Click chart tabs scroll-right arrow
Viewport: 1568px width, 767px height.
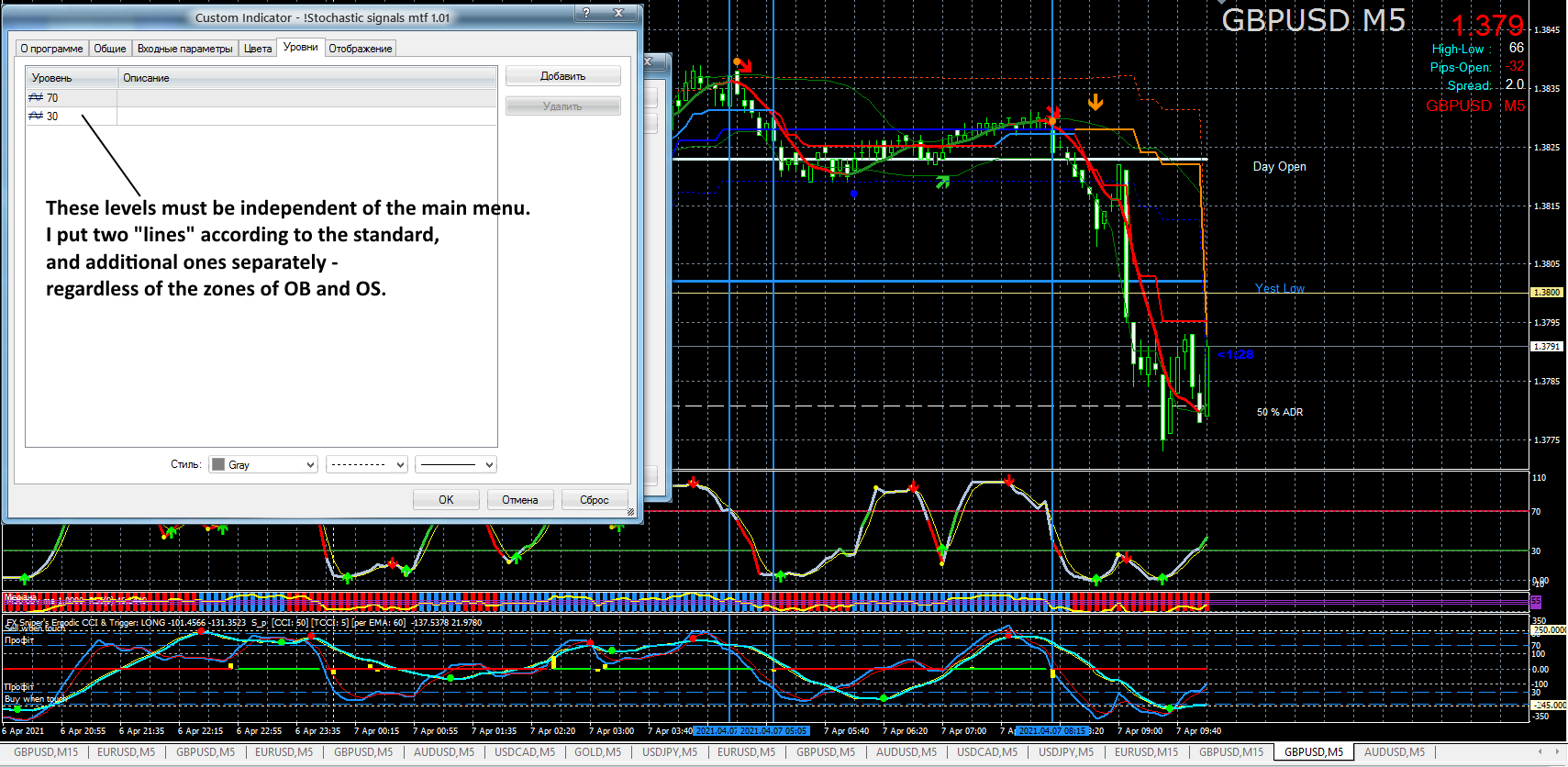pos(1557,751)
